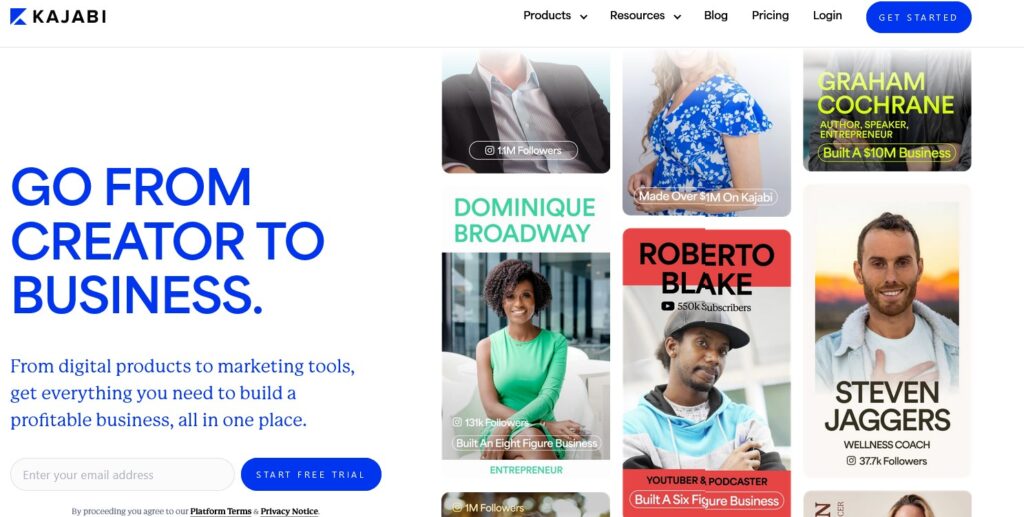1024x517 pixels.
Task: Click the Kajabi logo icon
Action: tap(18, 16)
